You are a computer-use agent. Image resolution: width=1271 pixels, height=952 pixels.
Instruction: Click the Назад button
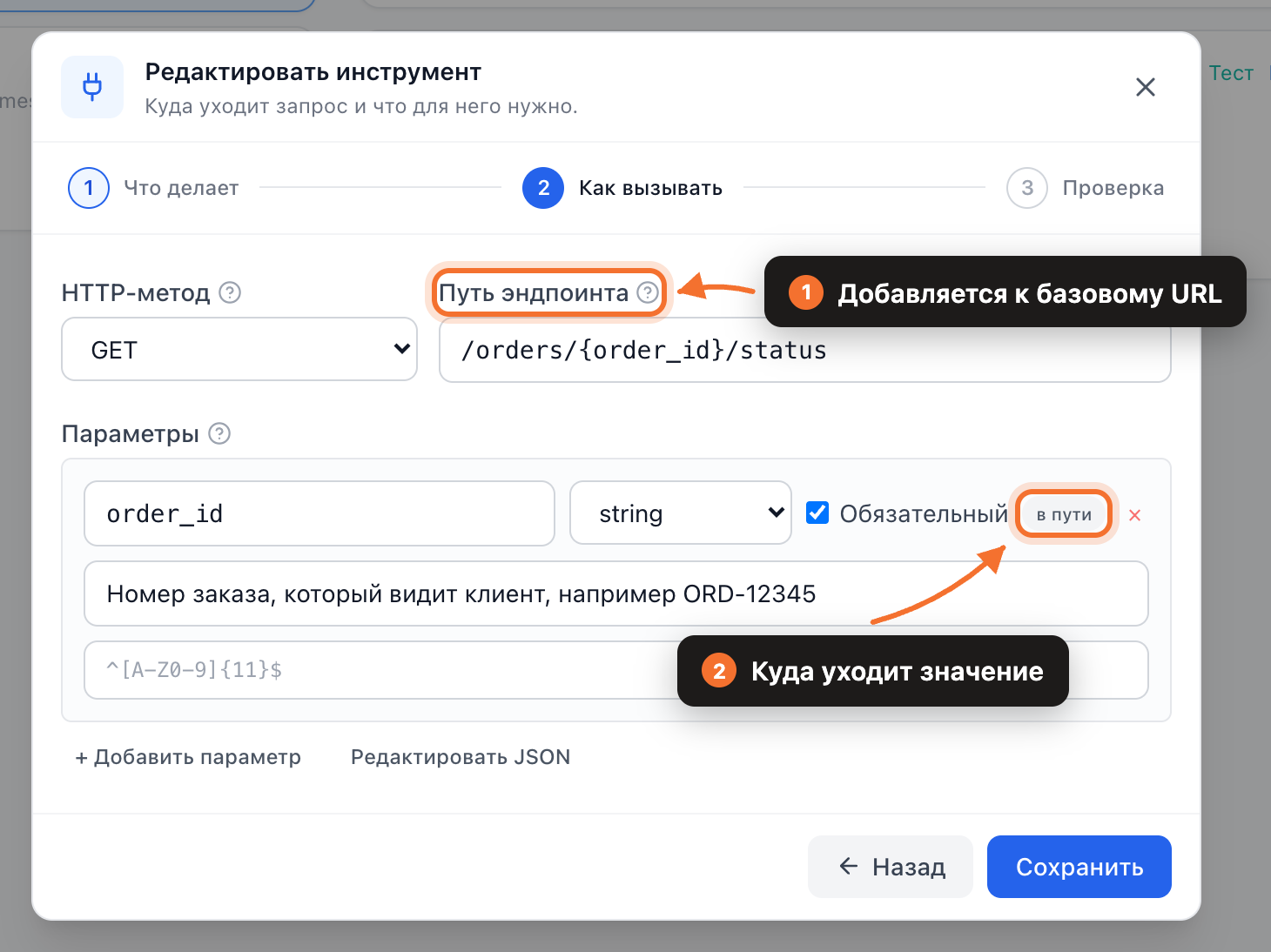pos(891,867)
